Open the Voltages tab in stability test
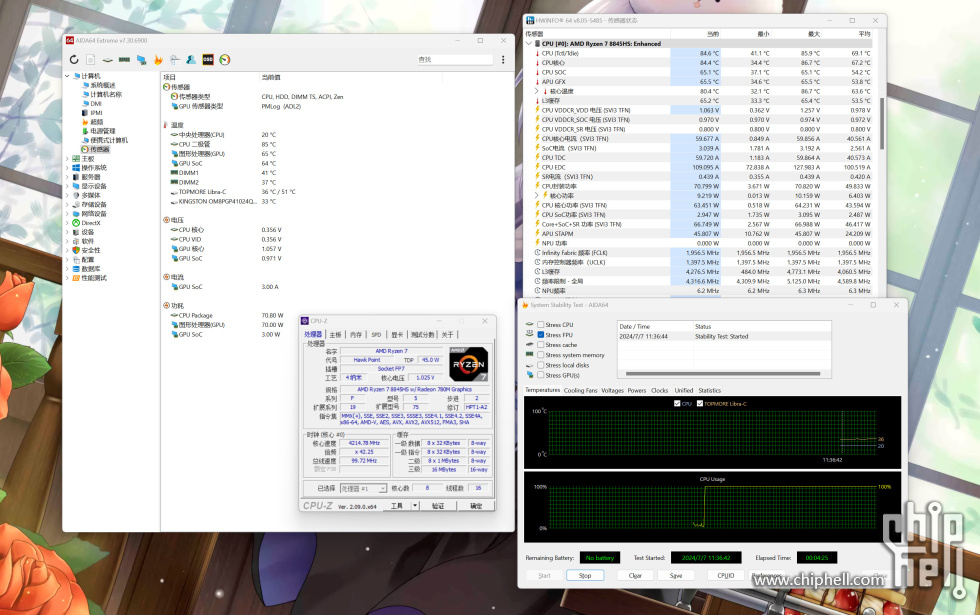 tap(612, 391)
